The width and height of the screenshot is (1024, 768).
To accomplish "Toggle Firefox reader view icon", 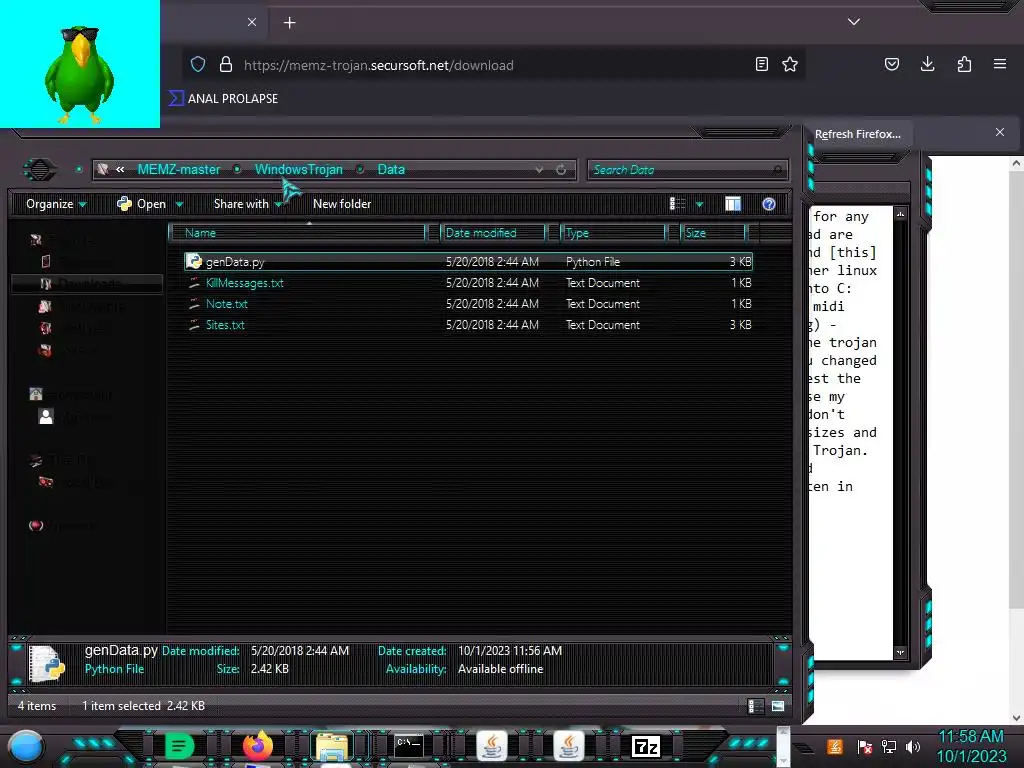I will 761,64.
